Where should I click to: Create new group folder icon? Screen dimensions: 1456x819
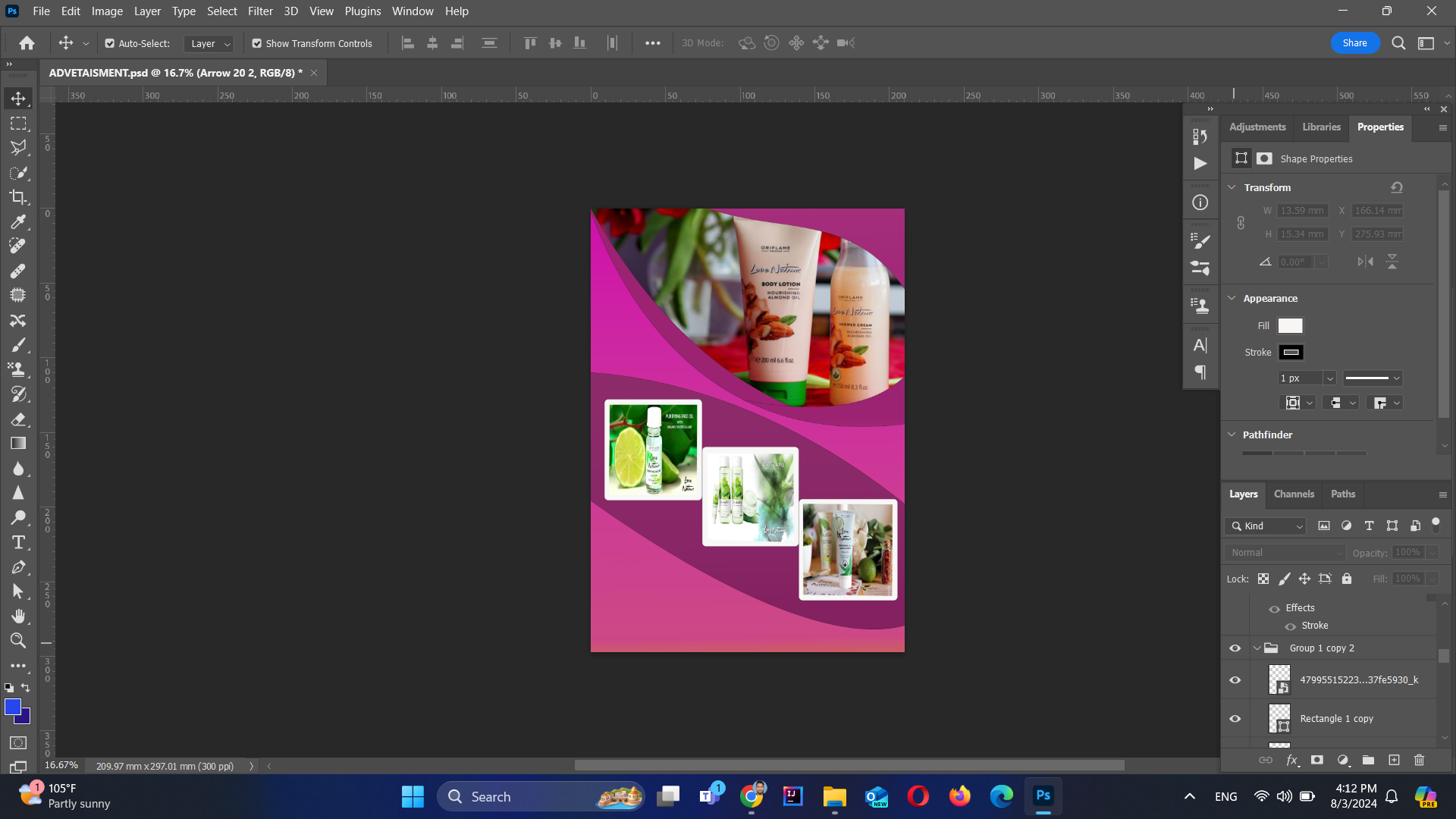(1368, 760)
